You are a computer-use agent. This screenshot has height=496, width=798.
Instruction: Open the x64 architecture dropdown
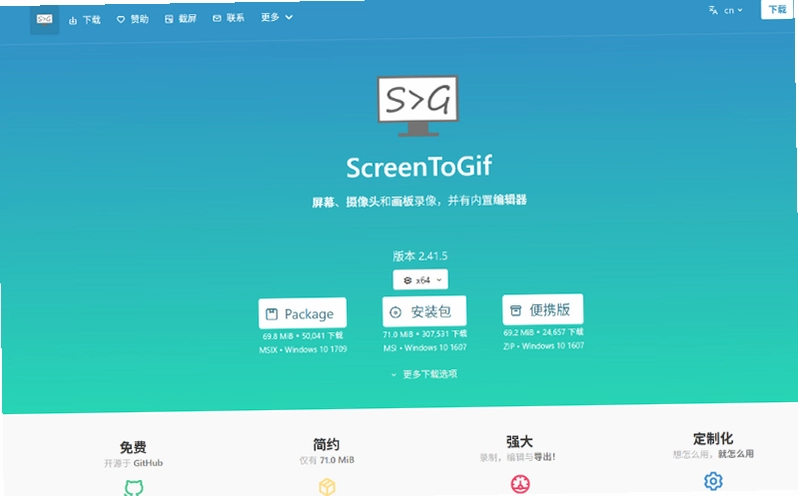tap(420, 280)
